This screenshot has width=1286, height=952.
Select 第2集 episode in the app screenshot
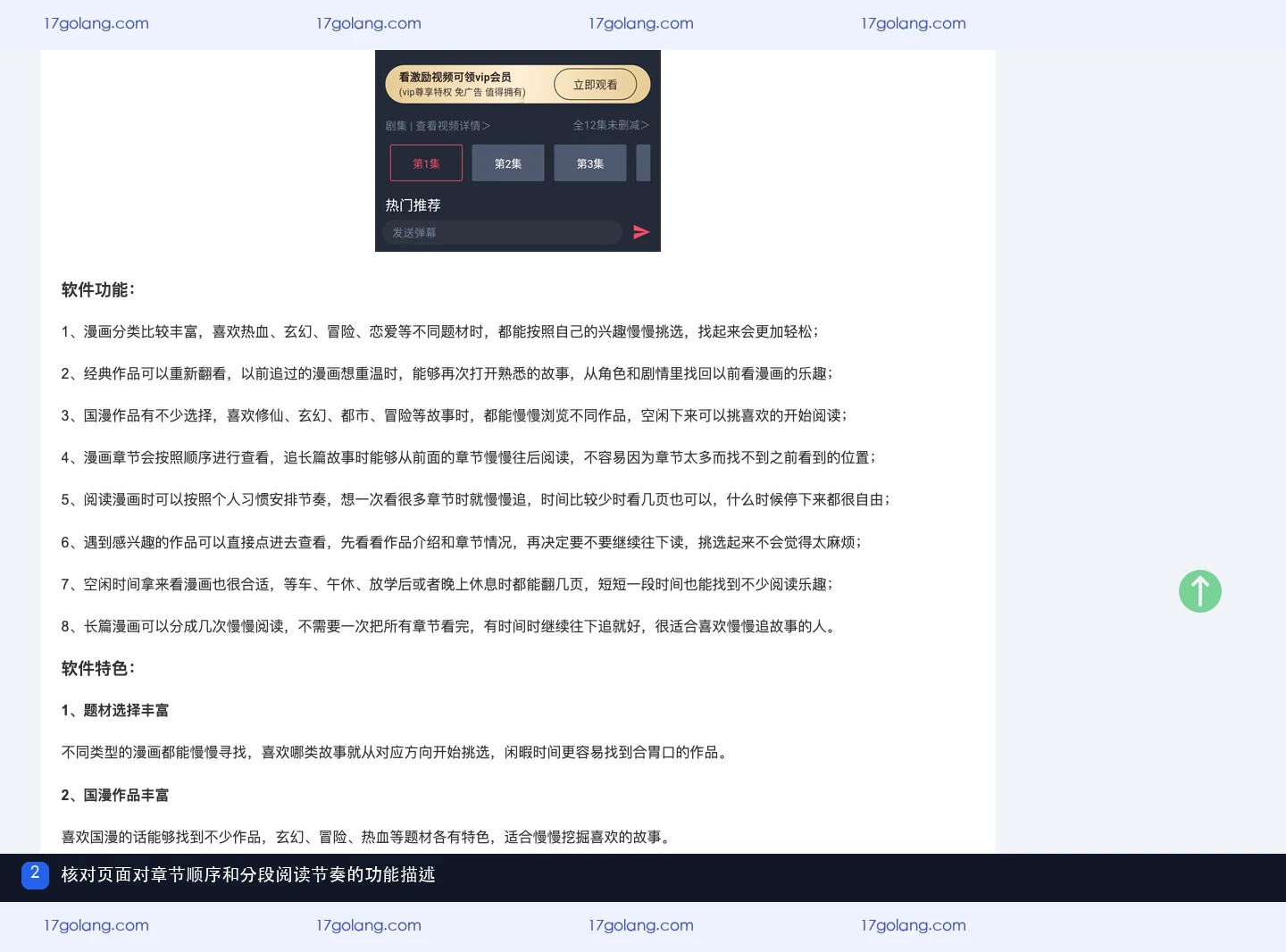tap(508, 163)
